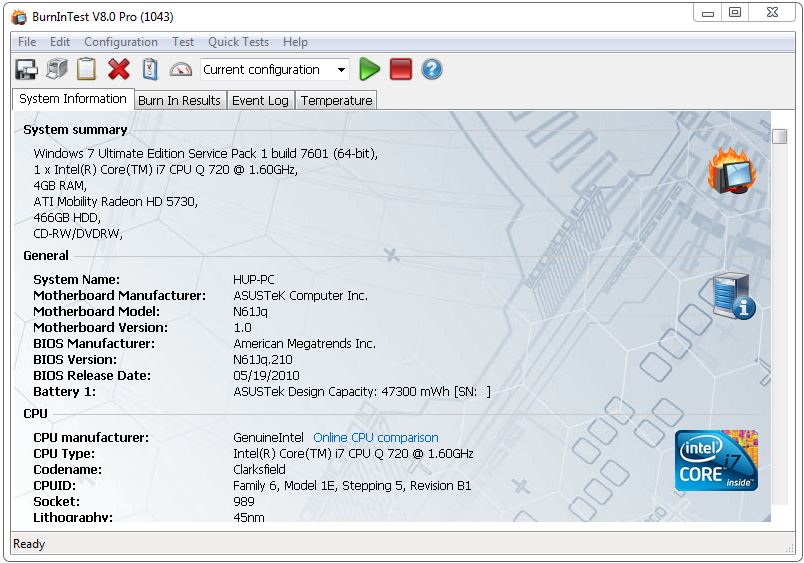
Task: Open help with blue question mark icon
Action: 432,69
